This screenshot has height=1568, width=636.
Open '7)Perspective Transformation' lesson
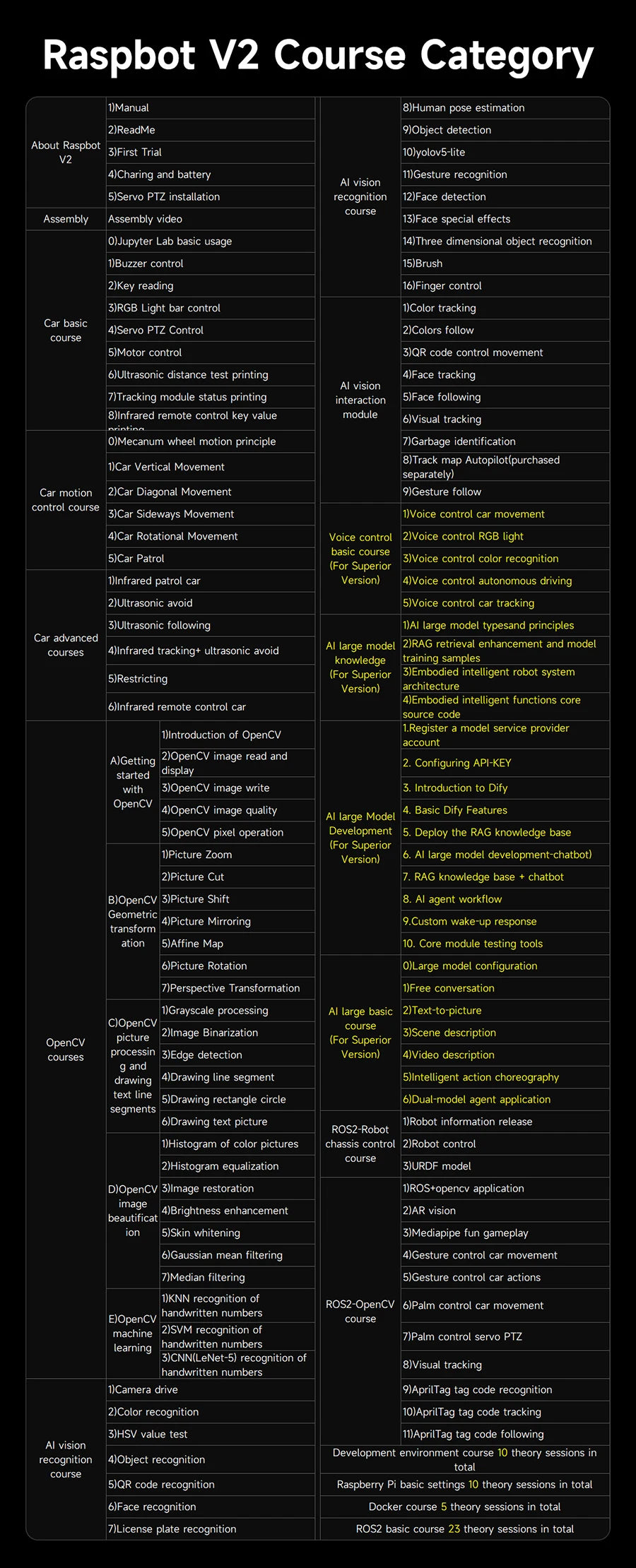click(x=230, y=988)
